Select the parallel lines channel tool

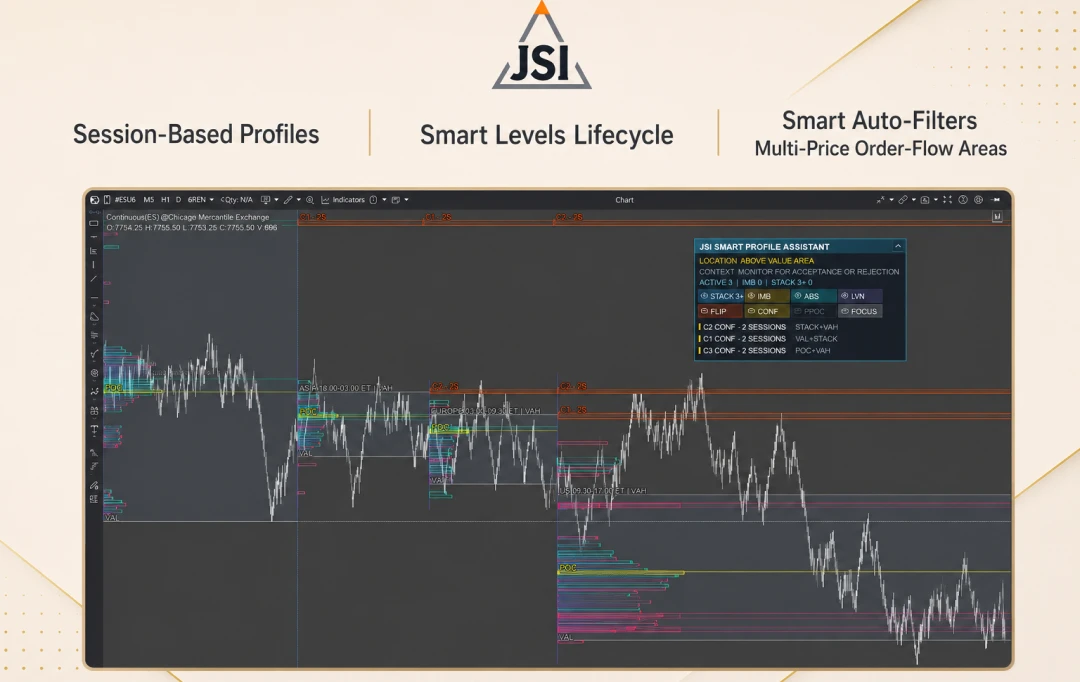pyautogui.click(x=94, y=335)
